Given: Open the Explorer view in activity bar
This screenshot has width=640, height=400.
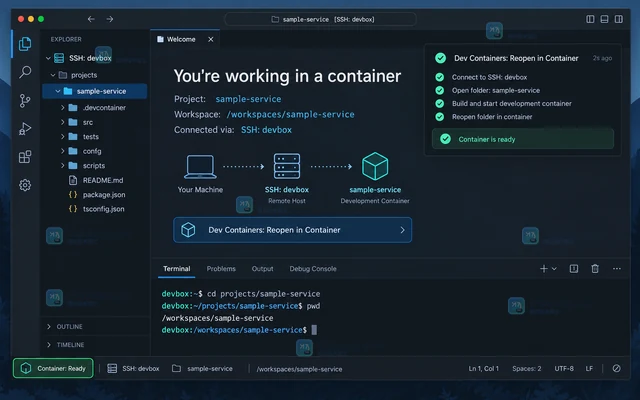Looking at the screenshot, I should click(25, 44).
